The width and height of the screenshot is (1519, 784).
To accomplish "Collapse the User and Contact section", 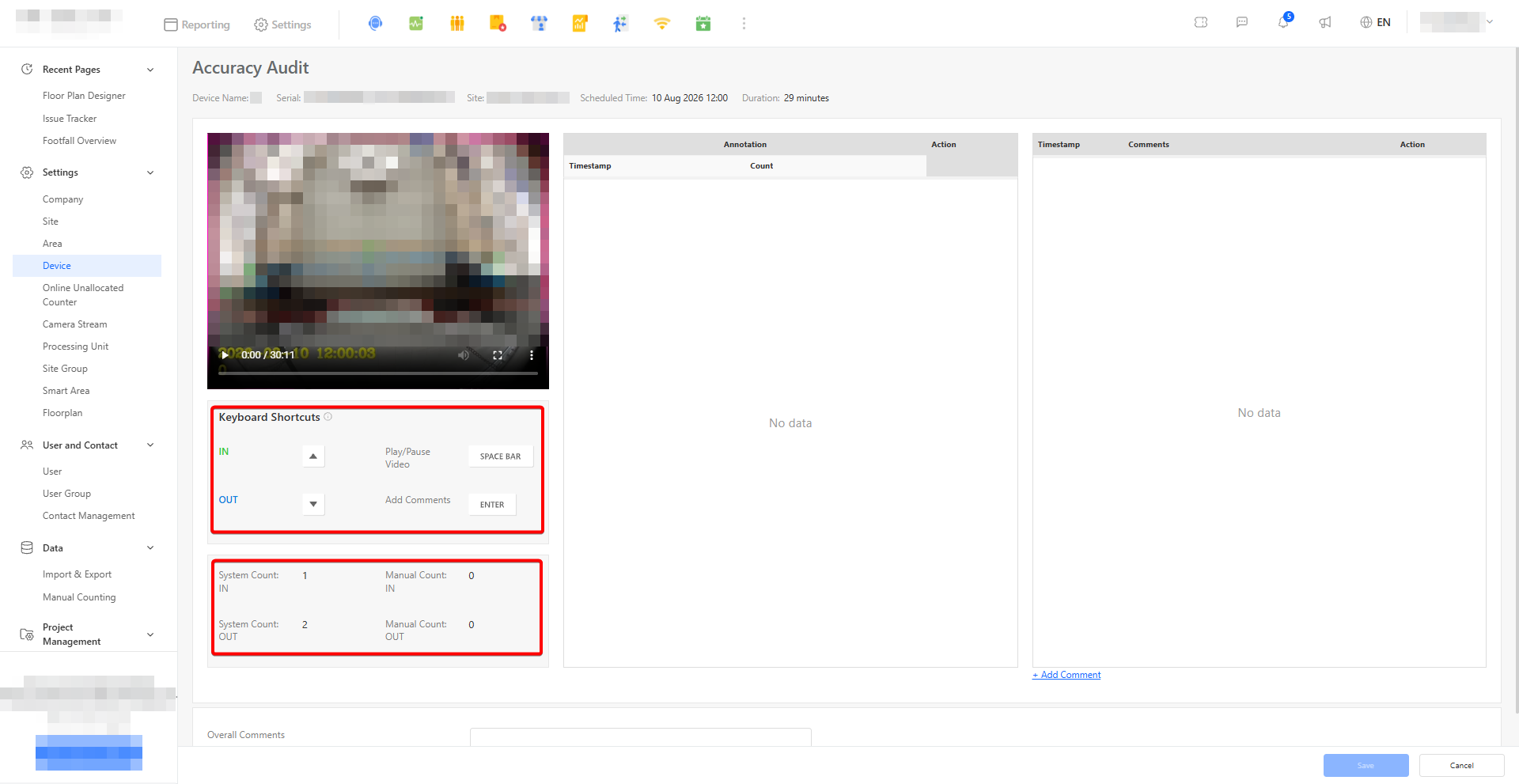I will point(150,445).
